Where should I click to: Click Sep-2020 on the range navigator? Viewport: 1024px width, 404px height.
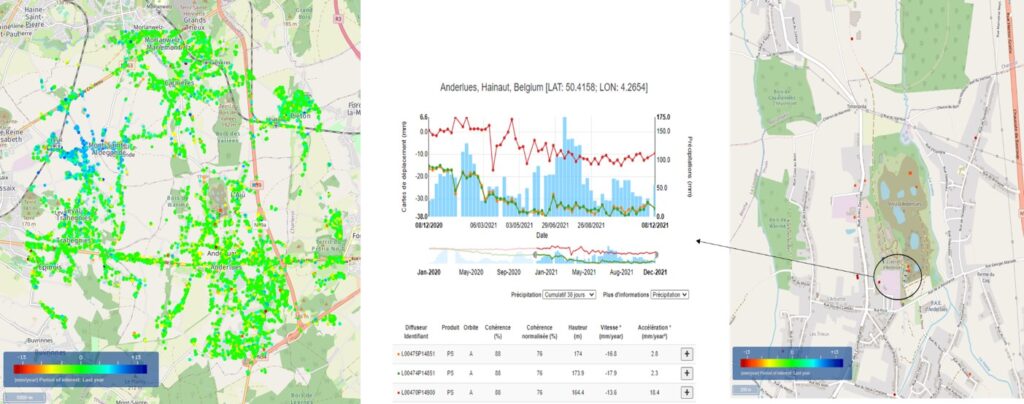pyautogui.click(x=509, y=272)
